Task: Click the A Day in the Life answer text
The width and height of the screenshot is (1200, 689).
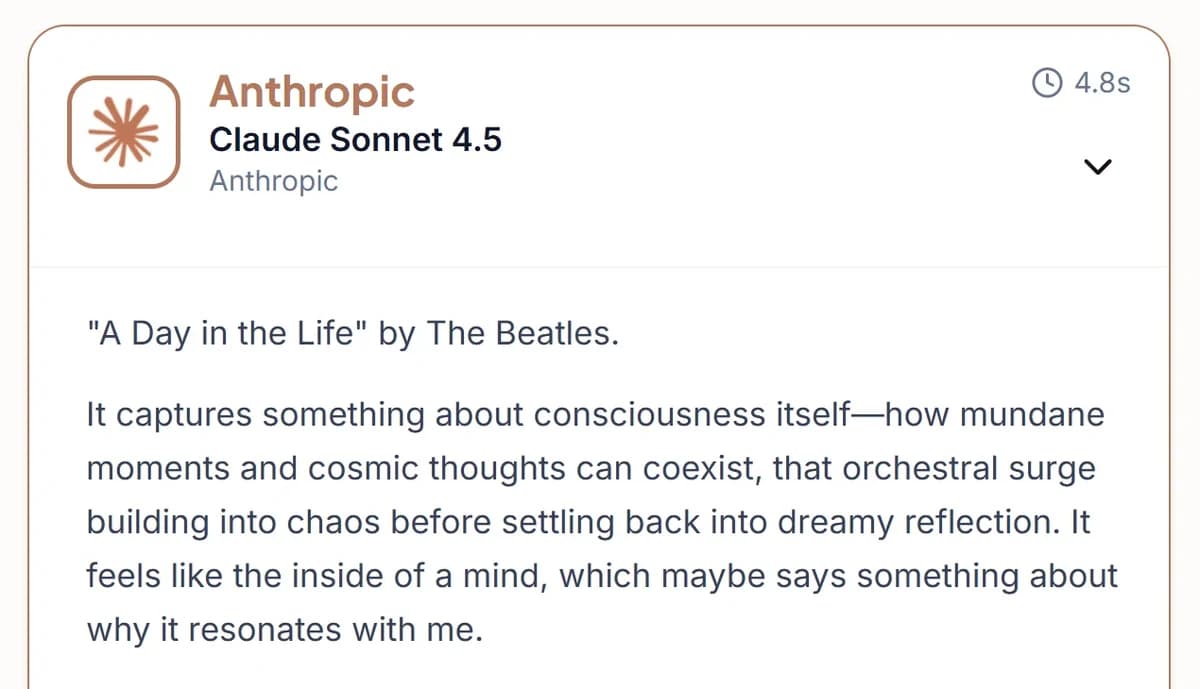Action: (351, 332)
